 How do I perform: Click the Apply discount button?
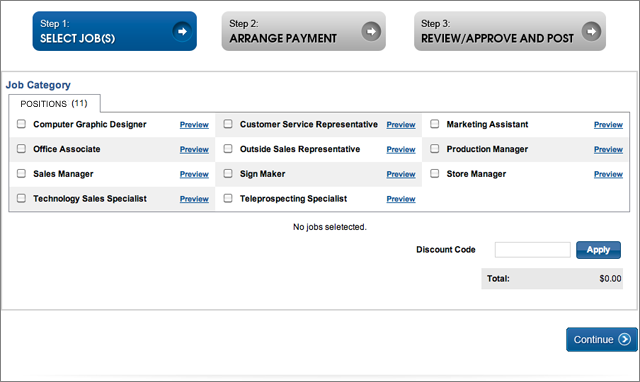[x=598, y=250]
